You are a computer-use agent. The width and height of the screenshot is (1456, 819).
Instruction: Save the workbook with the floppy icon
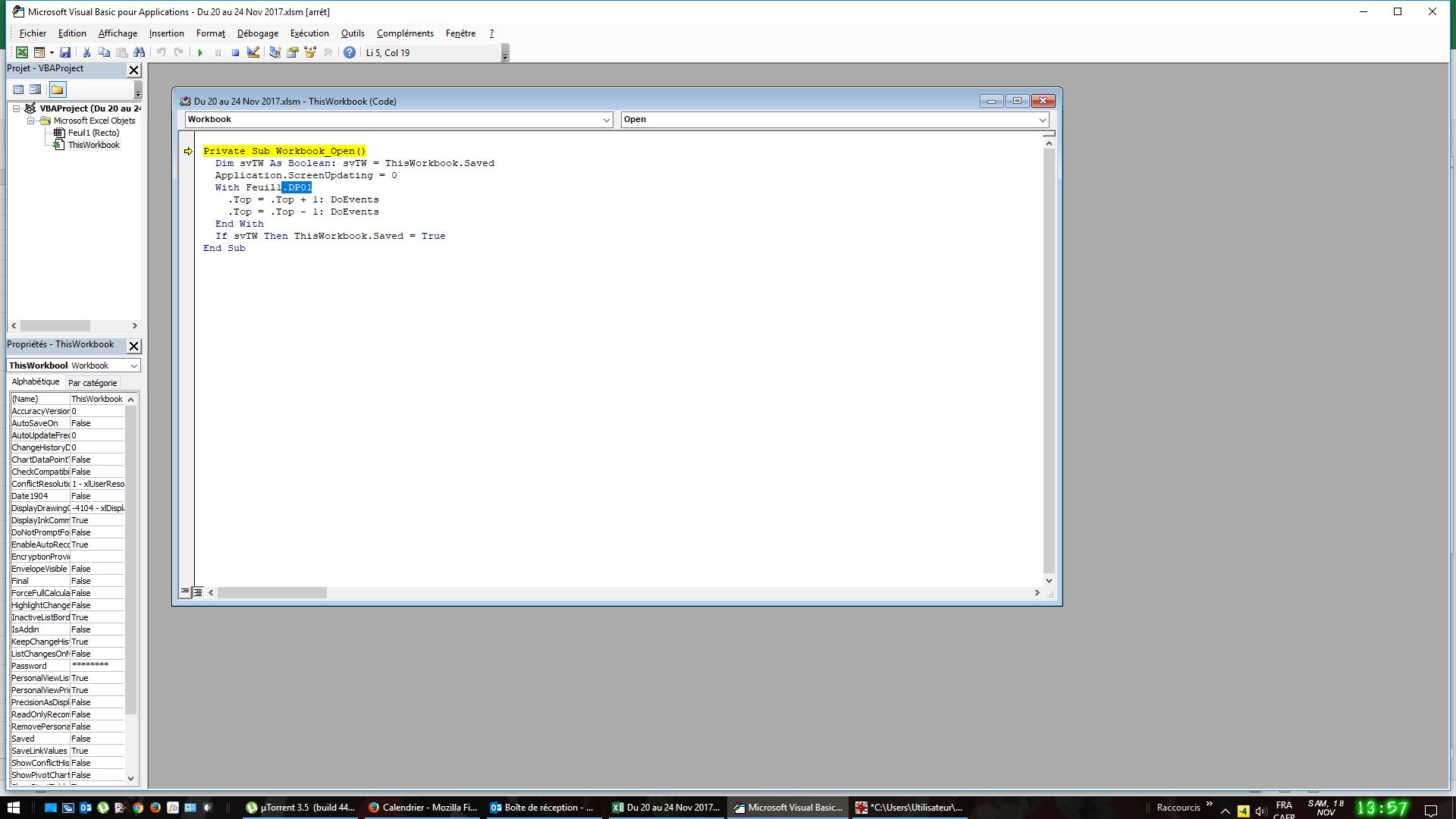(65, 52)
